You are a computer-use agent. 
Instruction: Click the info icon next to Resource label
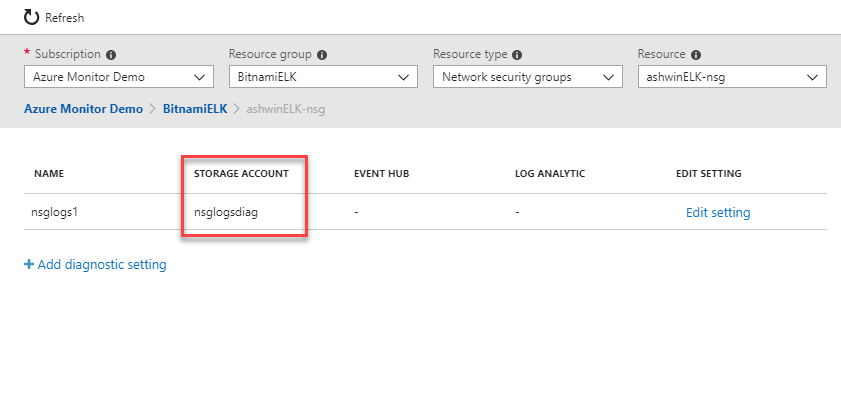696,55
